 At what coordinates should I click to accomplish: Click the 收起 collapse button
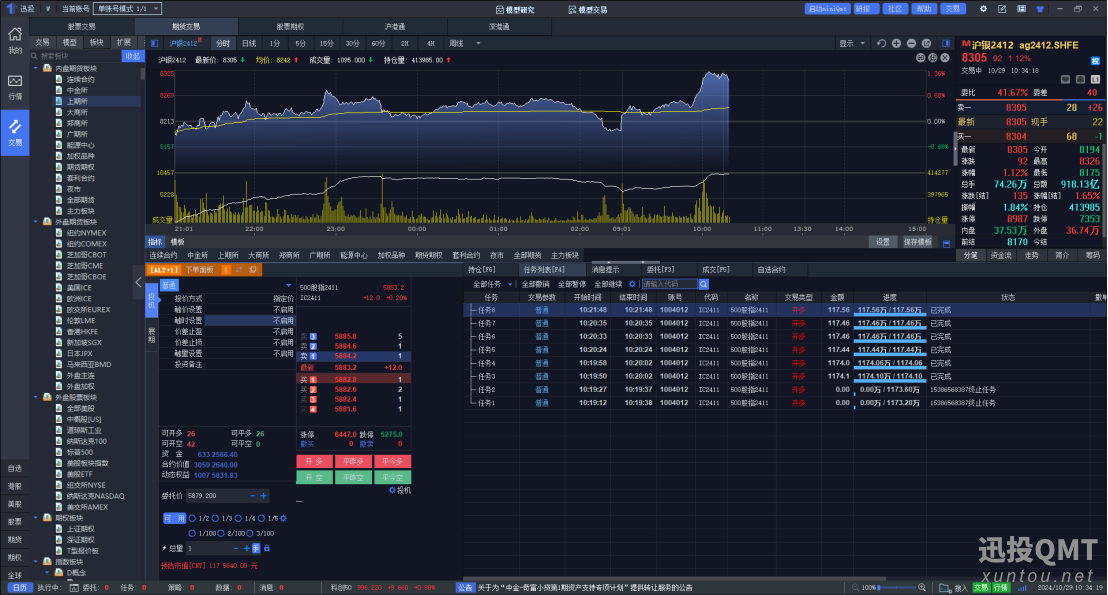coord(132,56)
